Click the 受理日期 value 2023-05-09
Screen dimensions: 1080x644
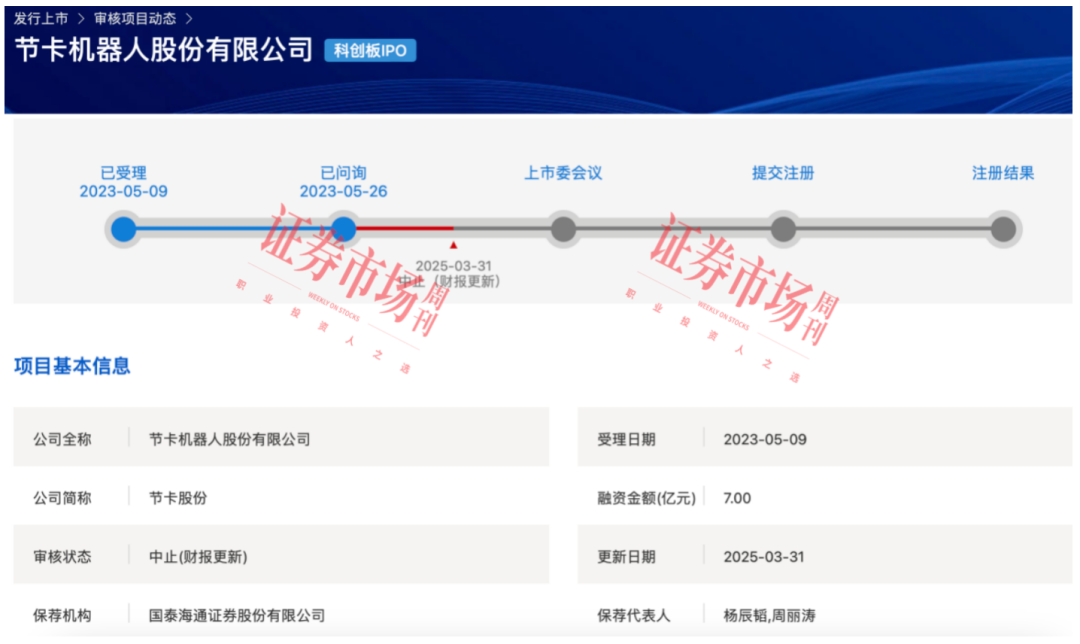tap(765, 439)
